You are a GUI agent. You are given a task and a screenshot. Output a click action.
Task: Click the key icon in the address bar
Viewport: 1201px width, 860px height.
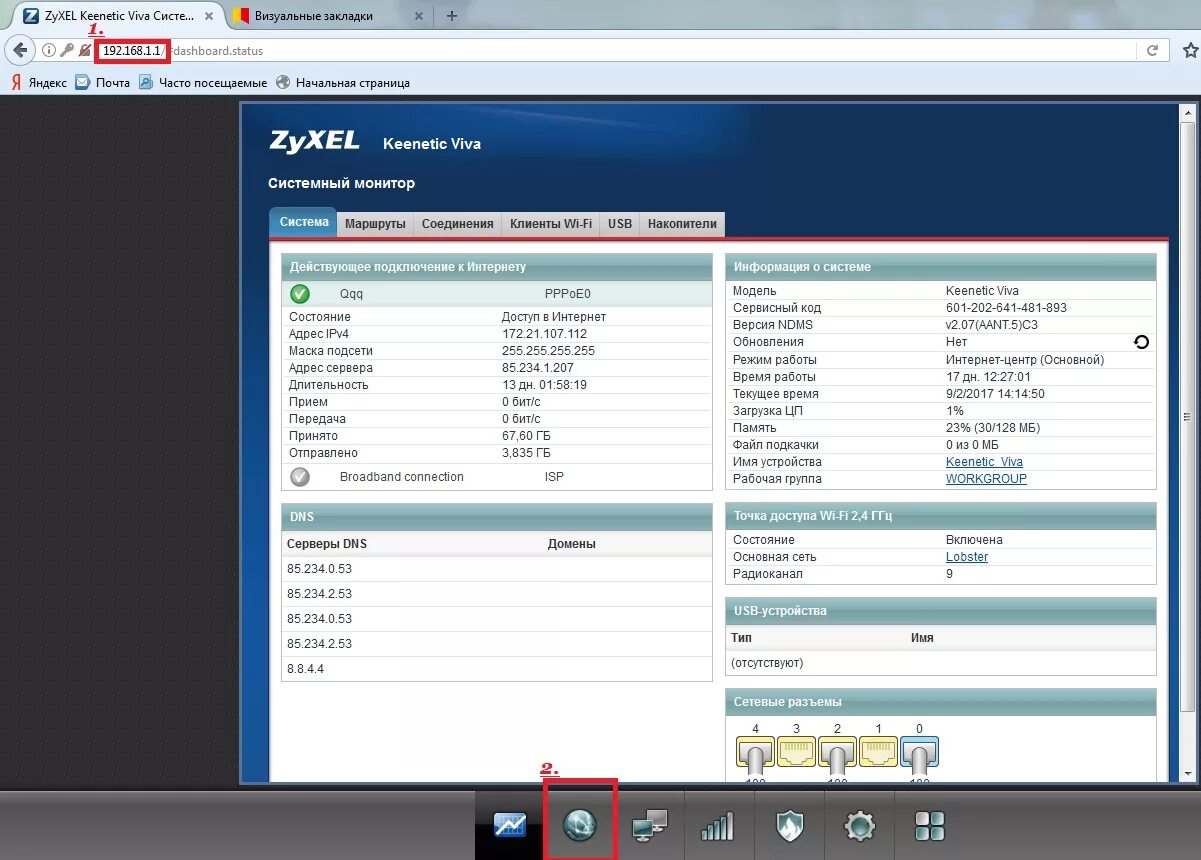[x=66, y=50]
